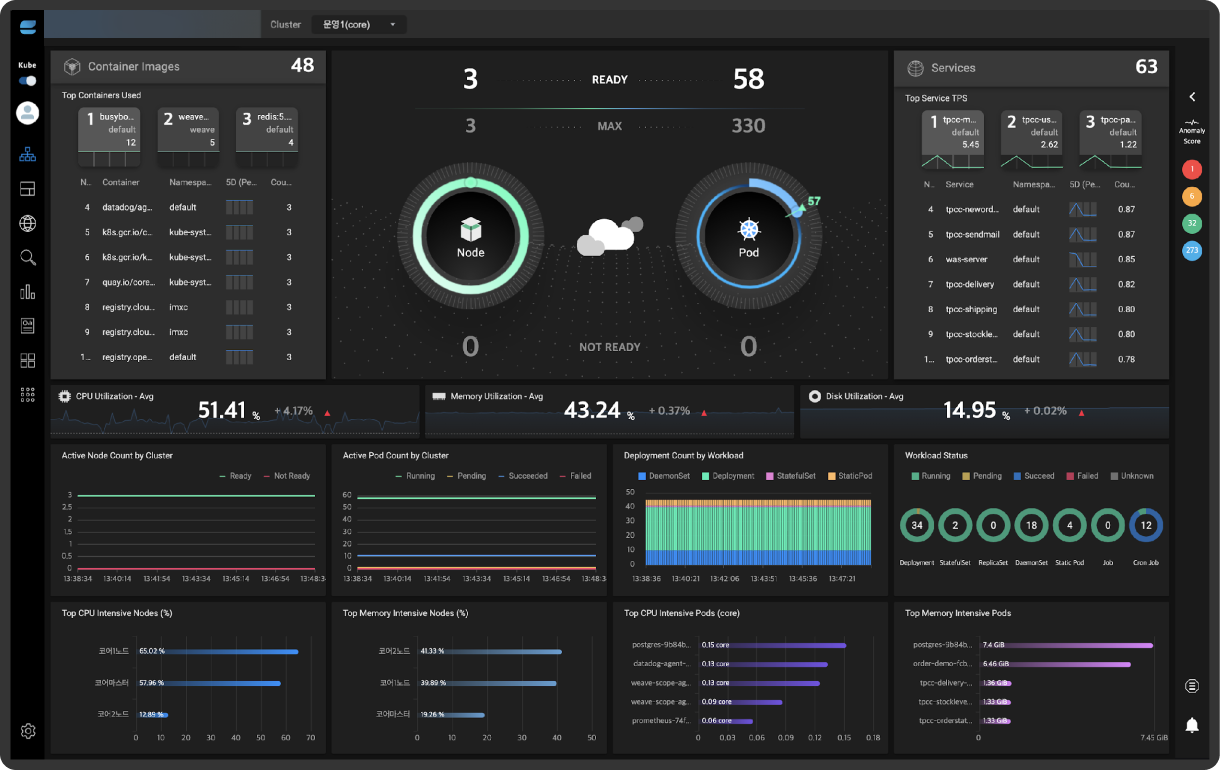The width and height of the screenshot is (1220, 770).
Task: Click the Services globe header icon
Action: [915, 68]
